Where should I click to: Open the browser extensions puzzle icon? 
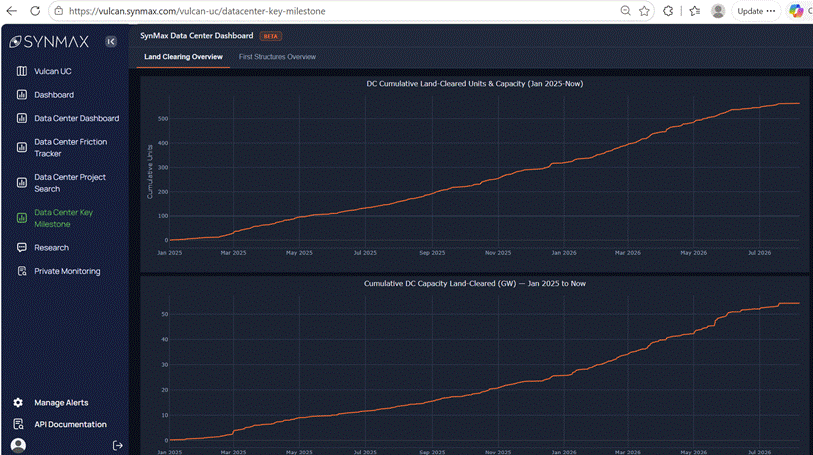[x=668, y=11]
